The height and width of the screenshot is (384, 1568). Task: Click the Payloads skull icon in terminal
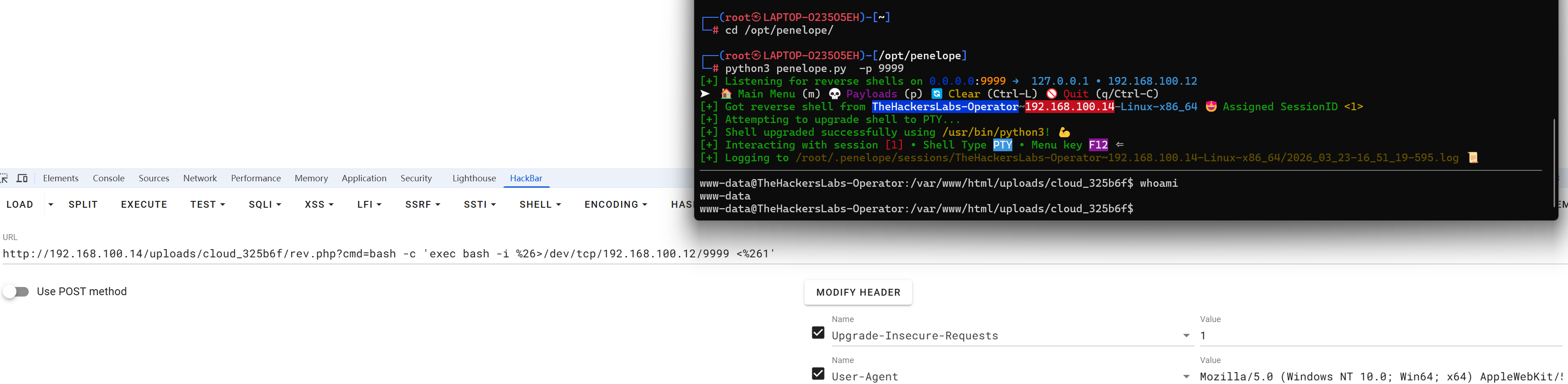point(835,94)
